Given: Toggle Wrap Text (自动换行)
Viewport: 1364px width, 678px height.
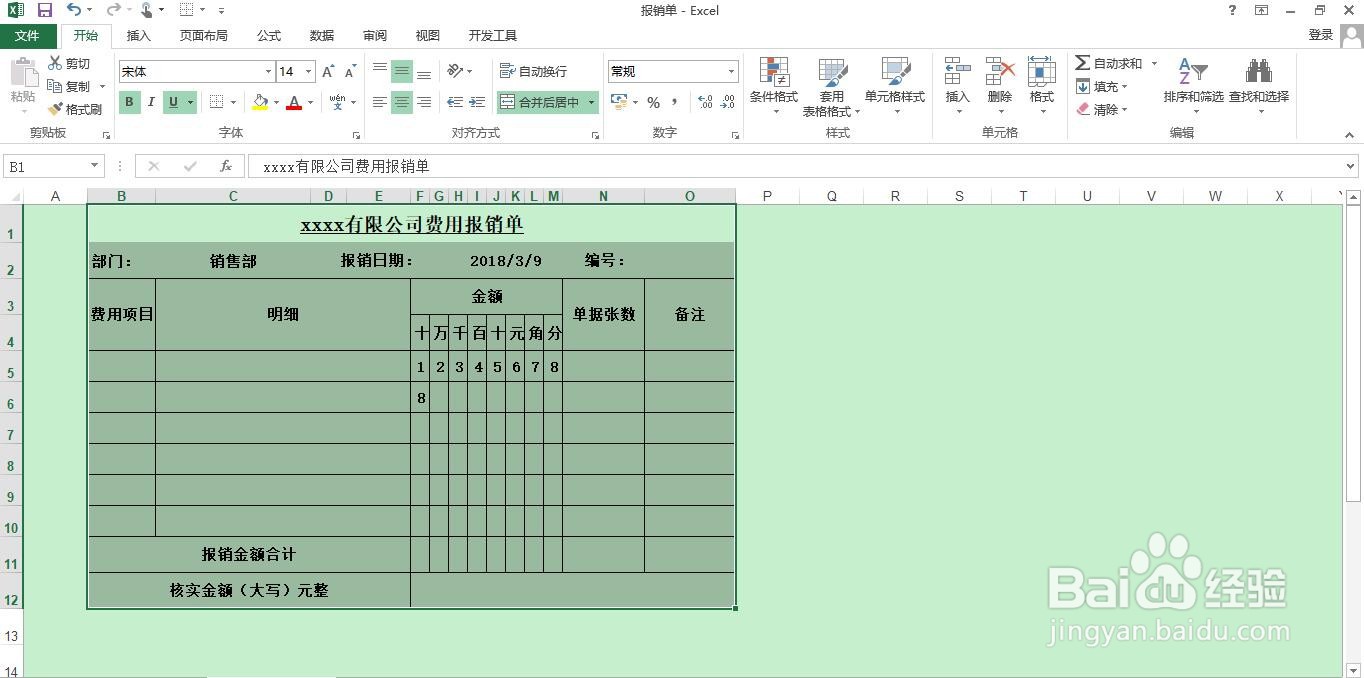Looking at the screenshot, I should click(534, 71).
